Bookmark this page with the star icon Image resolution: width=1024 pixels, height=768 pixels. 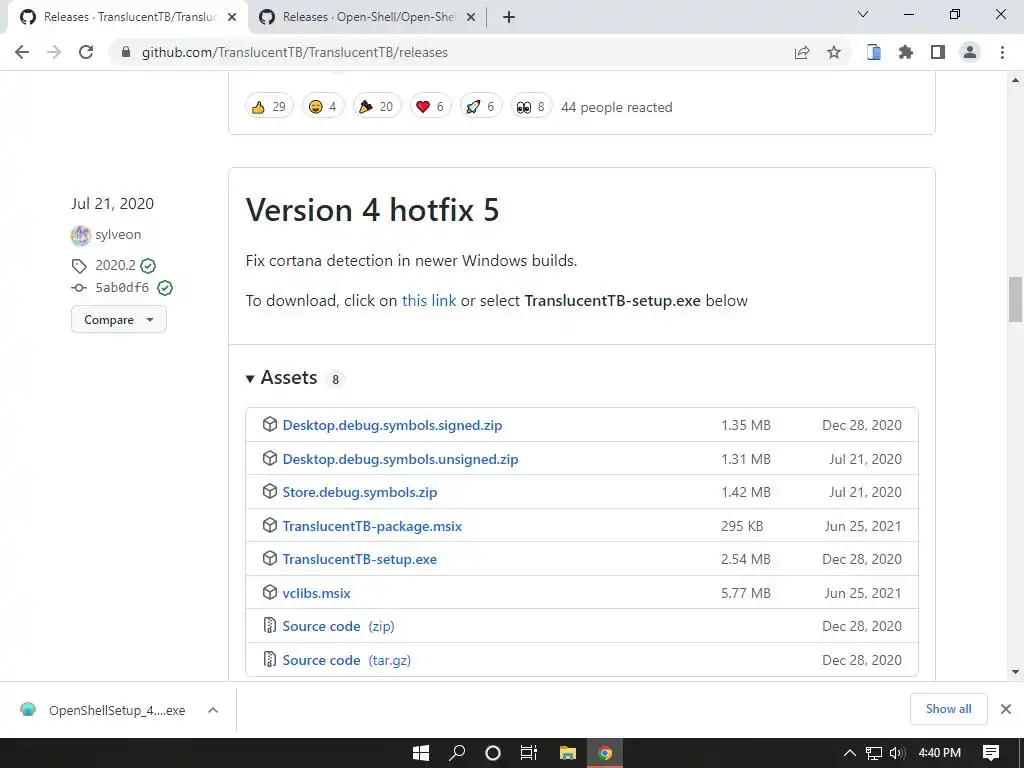[834, 52]
